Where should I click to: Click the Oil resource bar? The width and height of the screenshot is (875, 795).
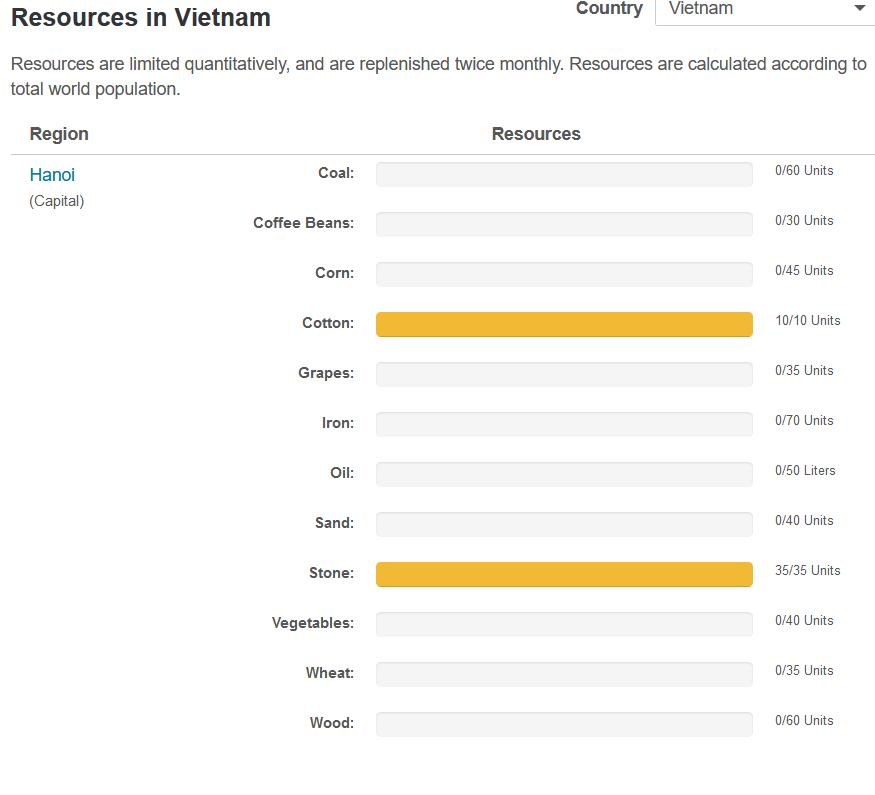pyautogui.click(x=564, y=474)
